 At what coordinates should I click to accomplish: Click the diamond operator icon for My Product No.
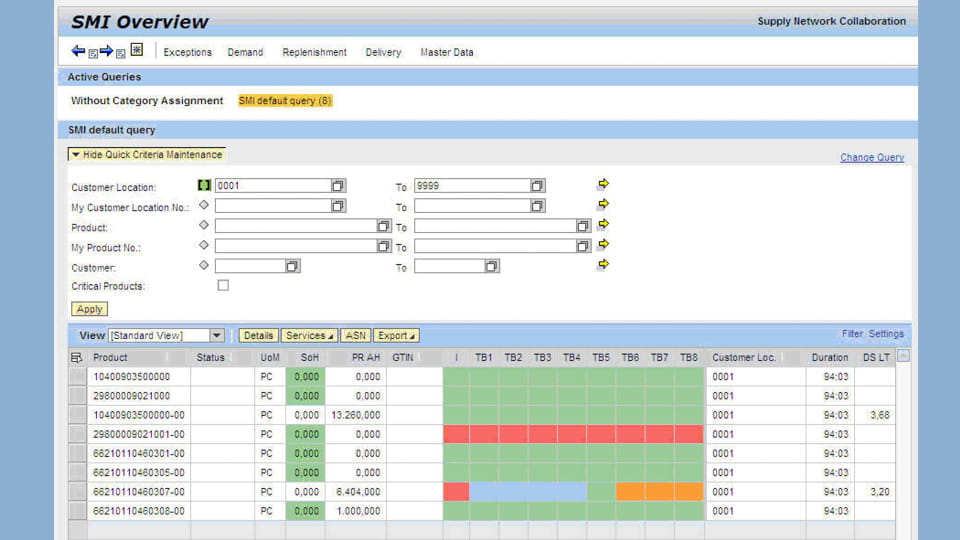tap(204, 246)
